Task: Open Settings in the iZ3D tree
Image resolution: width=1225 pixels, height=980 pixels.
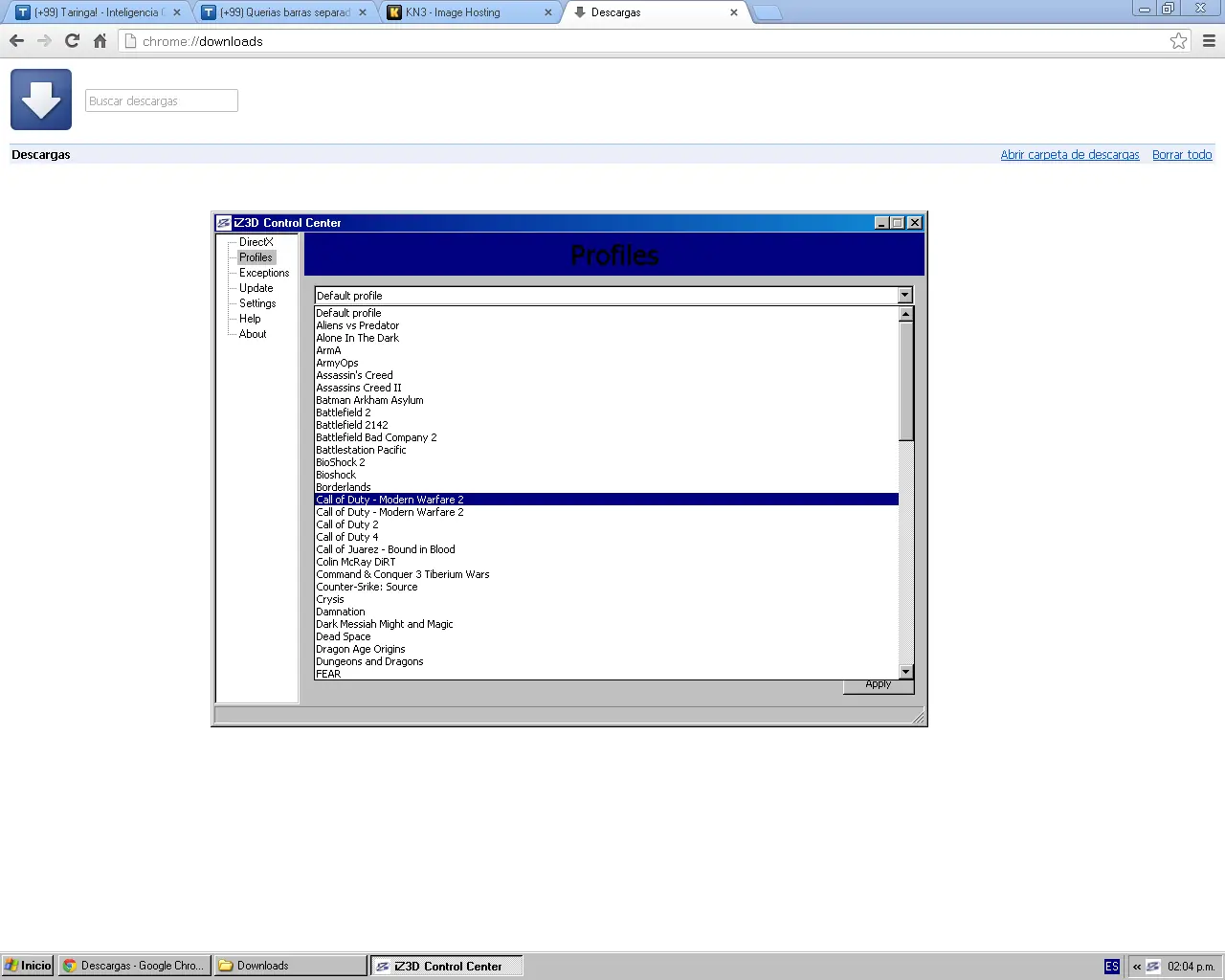Action: tap(257, 303)
